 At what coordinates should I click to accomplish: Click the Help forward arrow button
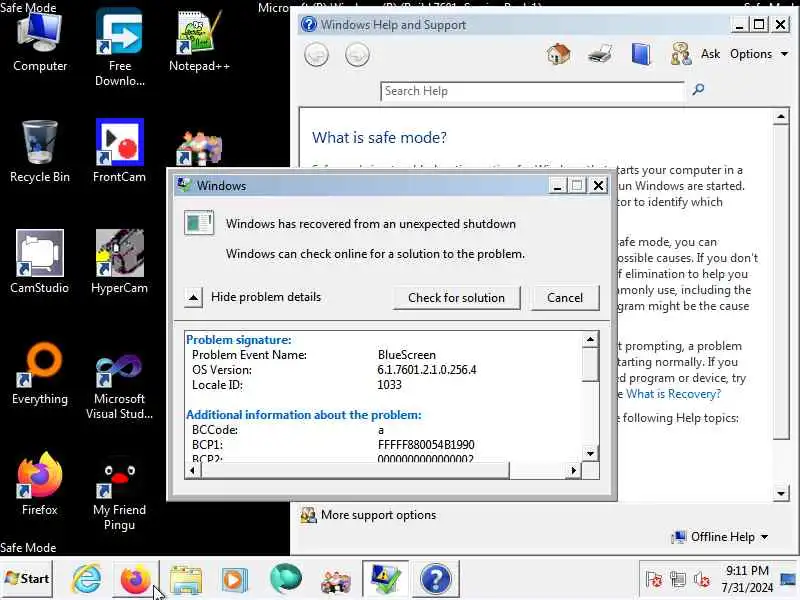[357, 55]
